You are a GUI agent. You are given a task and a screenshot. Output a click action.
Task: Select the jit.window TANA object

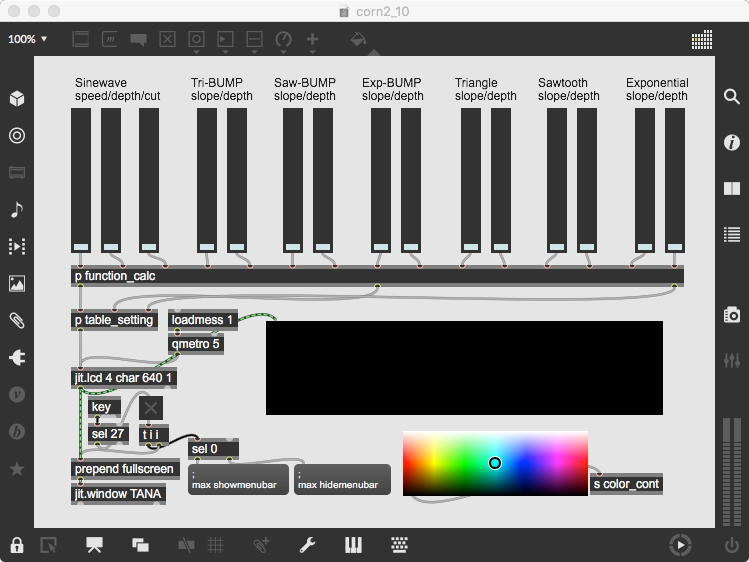(118, 494)
